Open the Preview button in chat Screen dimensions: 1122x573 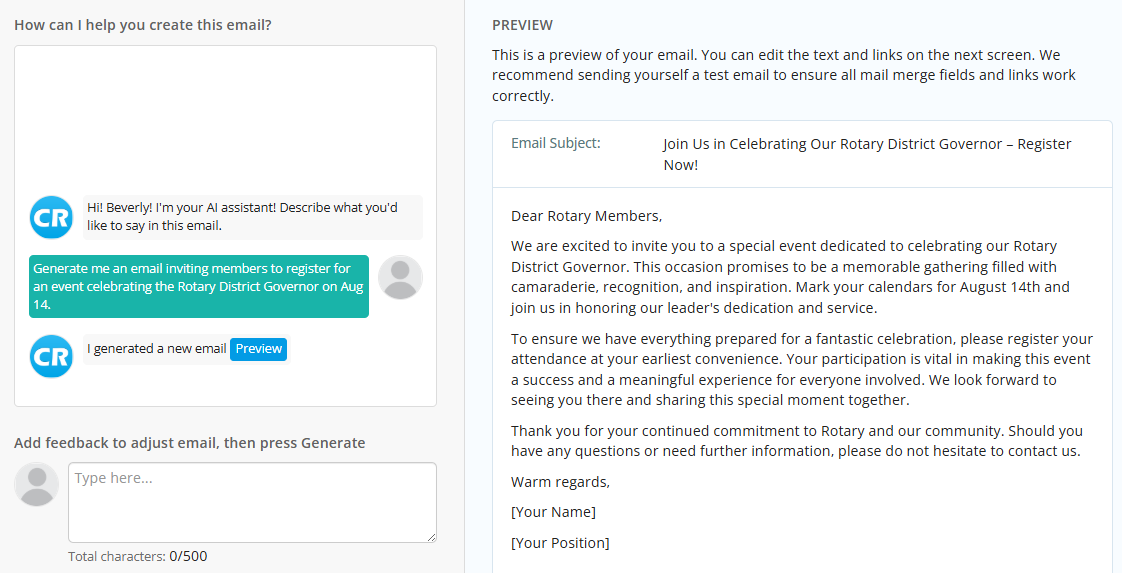coord(258,349)
